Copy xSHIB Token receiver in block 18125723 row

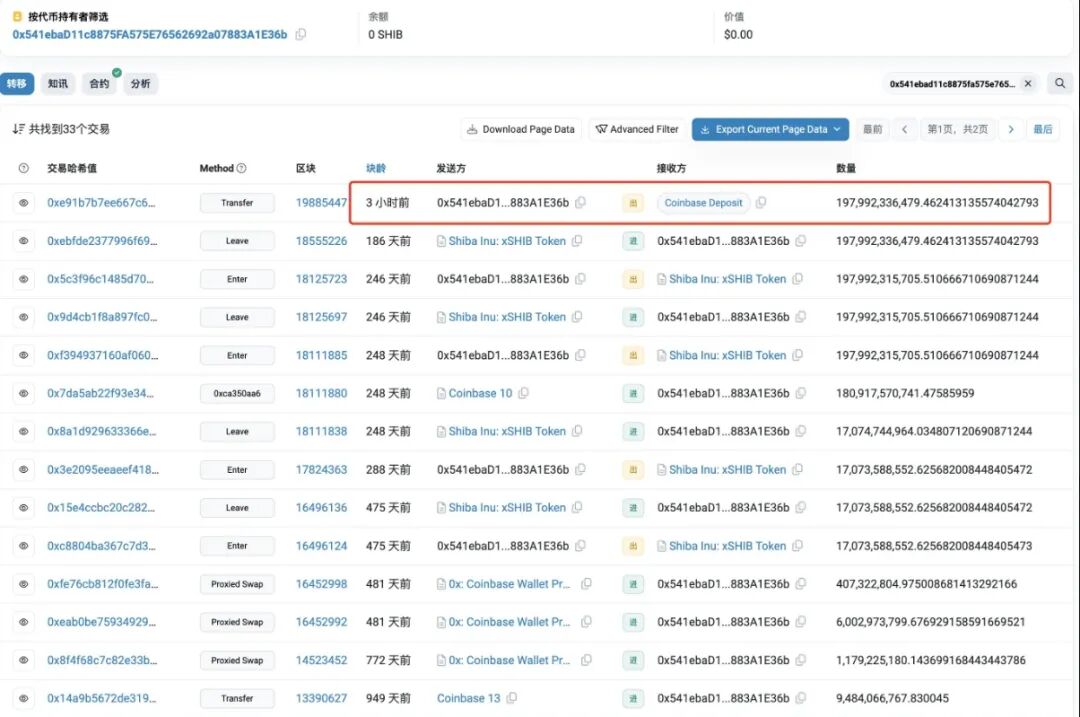click(x=798, y=279)
